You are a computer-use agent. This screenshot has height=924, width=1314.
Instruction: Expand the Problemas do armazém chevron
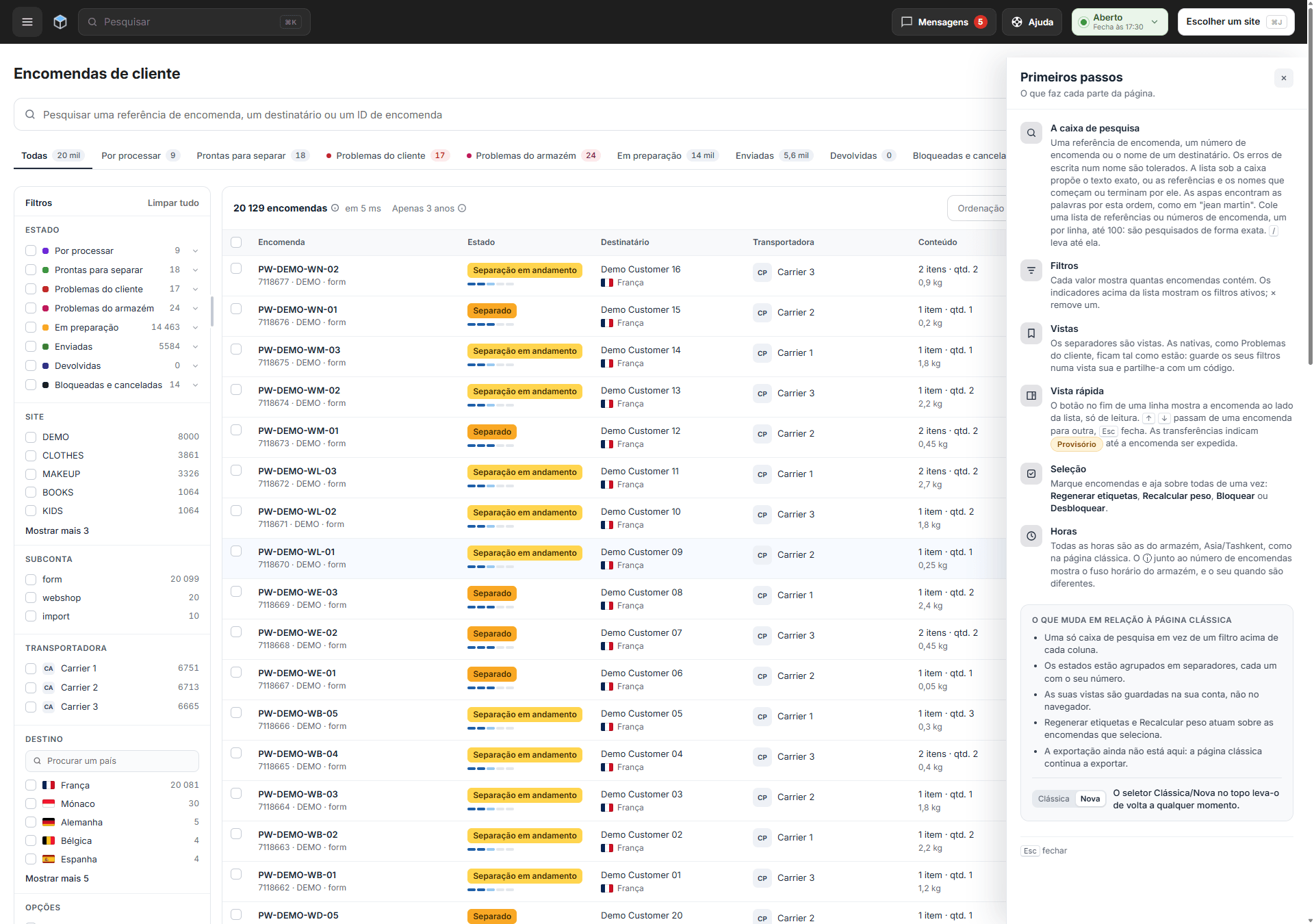point(195,309)
